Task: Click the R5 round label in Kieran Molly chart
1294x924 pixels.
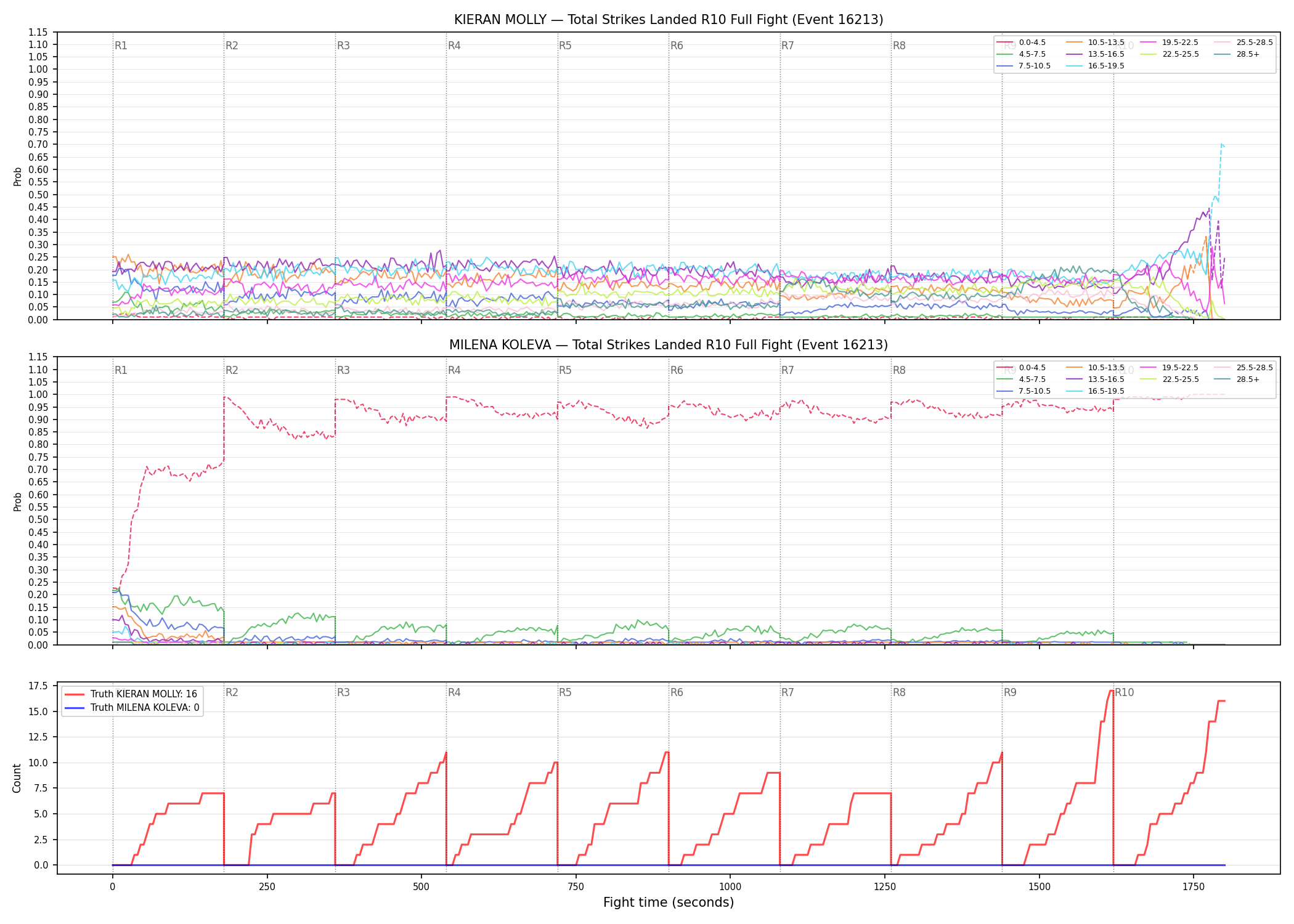Action: click(565, 46)
